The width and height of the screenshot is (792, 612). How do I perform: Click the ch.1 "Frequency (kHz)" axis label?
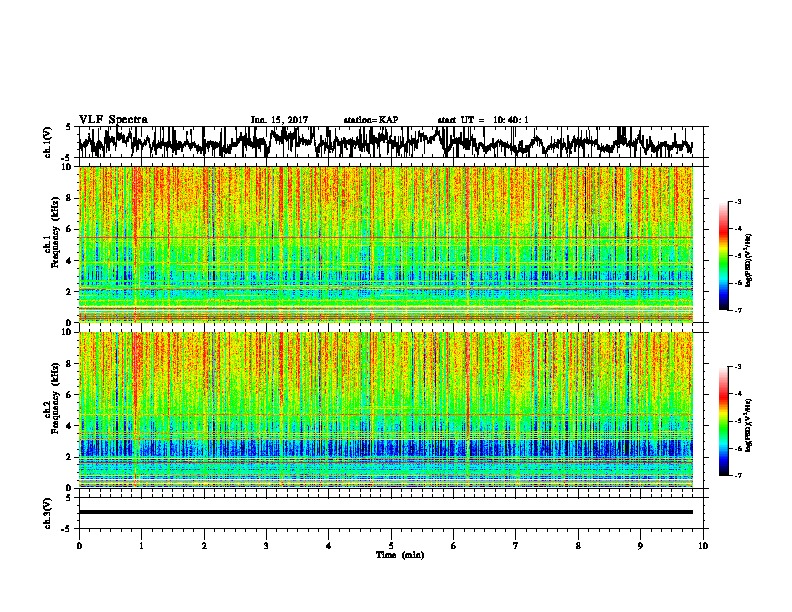(56, 232)
